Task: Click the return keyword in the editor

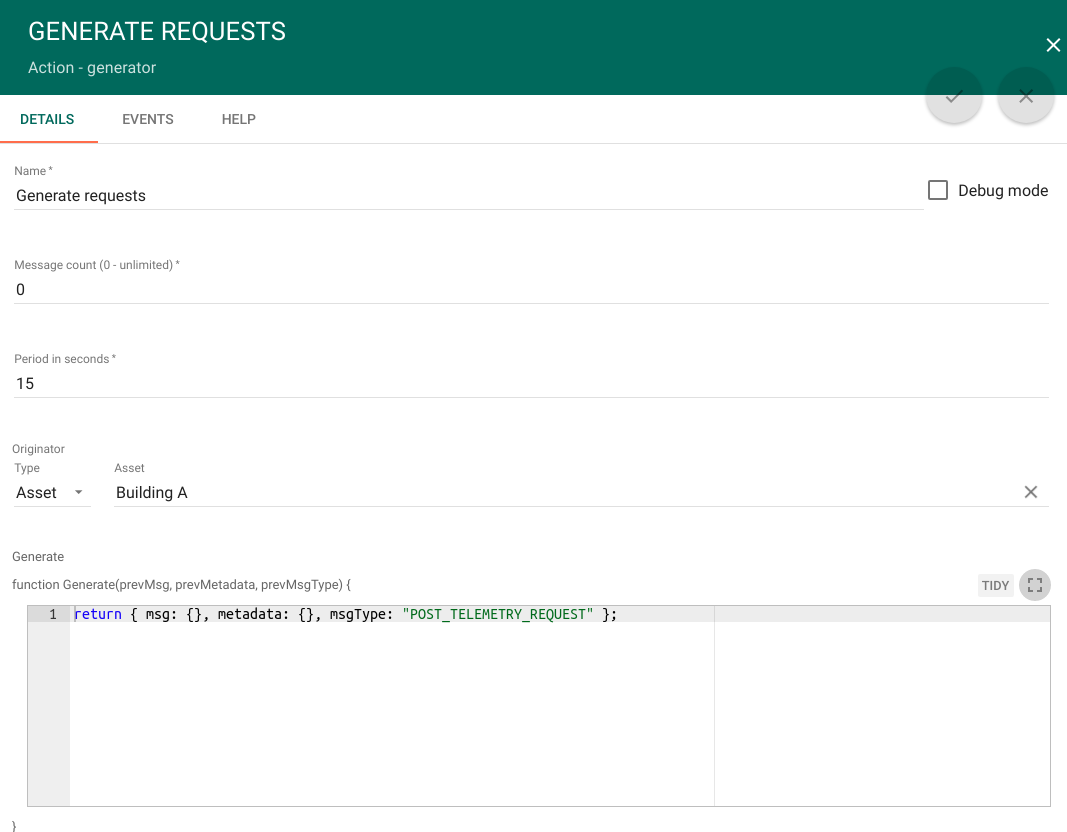Action: coord(98,614)
